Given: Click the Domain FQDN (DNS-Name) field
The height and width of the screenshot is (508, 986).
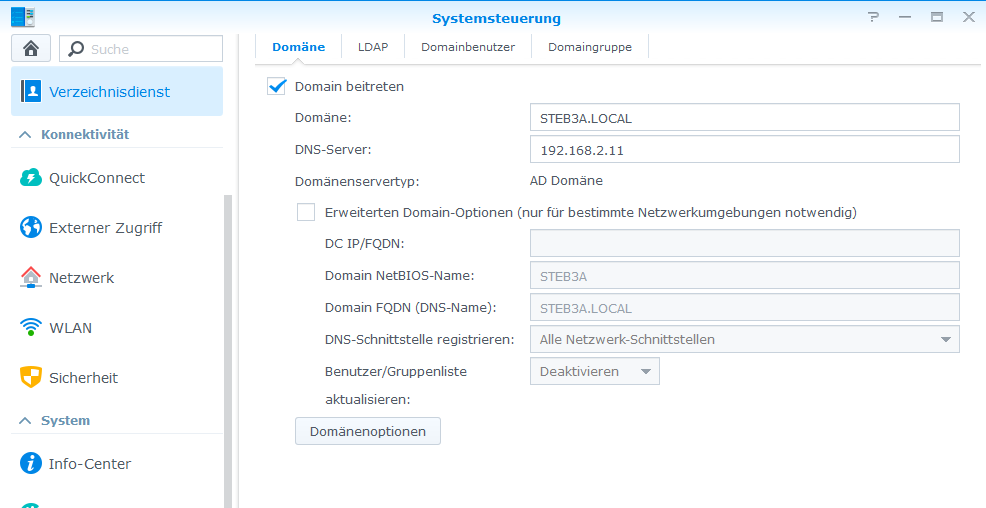Looking at the screenshot, I should click(x=745, y=307).
